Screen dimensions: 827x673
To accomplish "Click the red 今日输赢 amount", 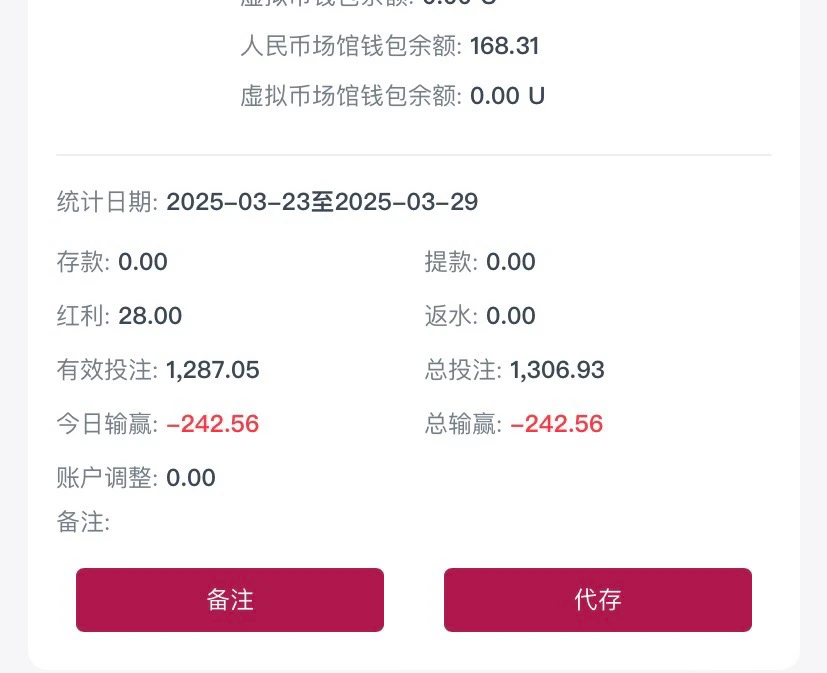I will pos(212,424).
